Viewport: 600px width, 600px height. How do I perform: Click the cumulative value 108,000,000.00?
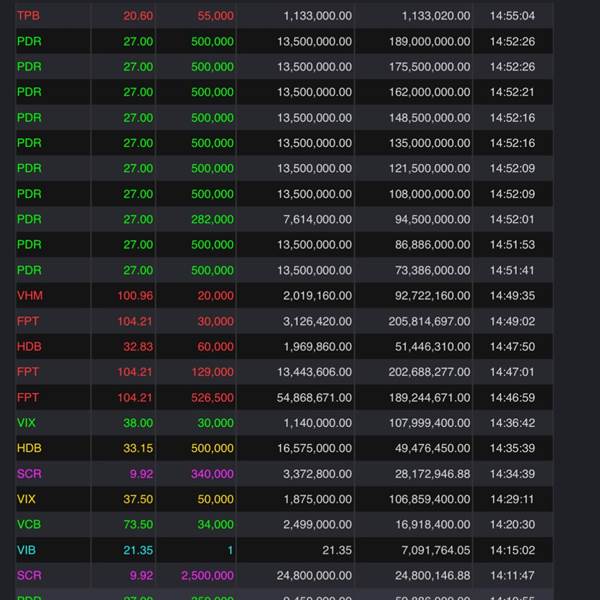click(429, 194)
